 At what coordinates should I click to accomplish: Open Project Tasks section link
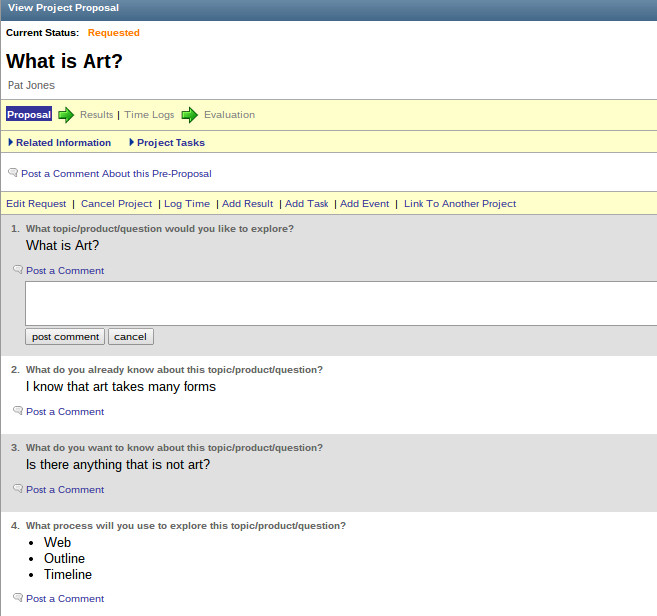tap(171, 143)
